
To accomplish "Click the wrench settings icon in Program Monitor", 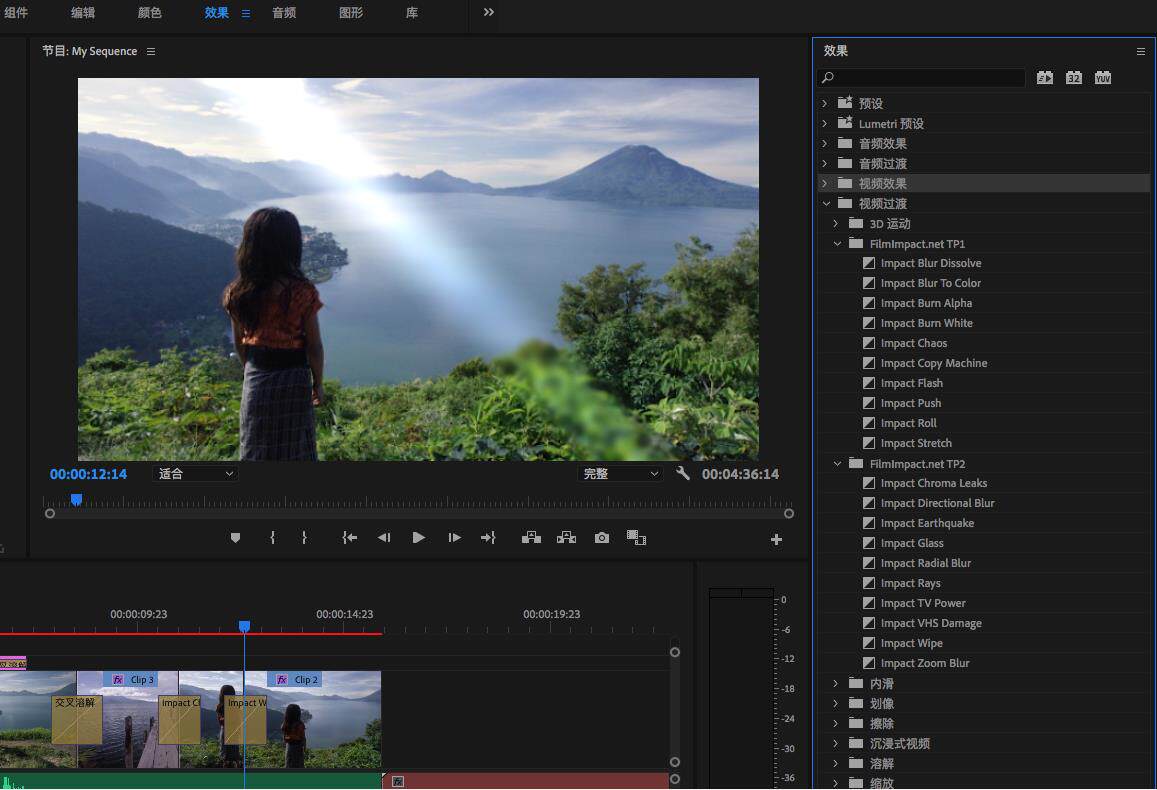I will click(683, 473).
